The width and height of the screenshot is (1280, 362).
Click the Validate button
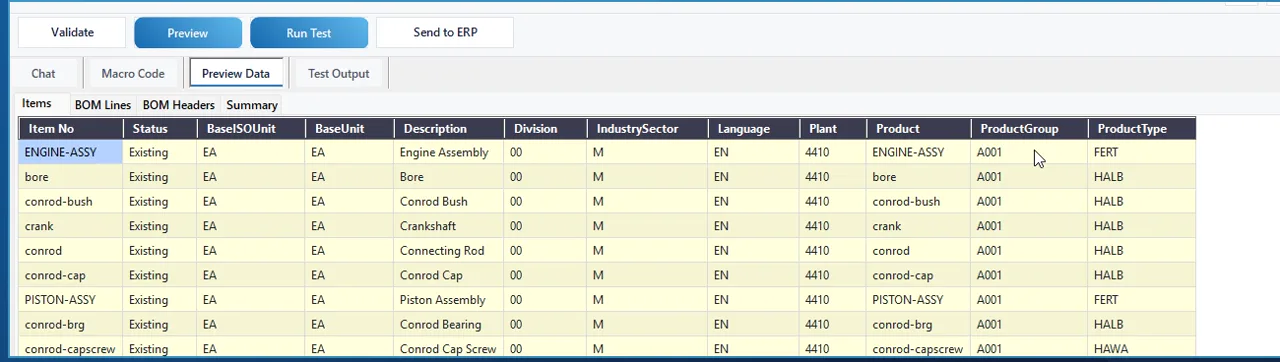point(72,32)
